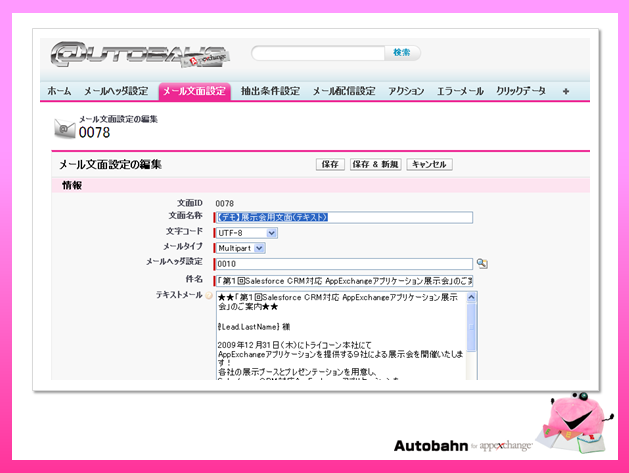Image resolution: width=629 pixels, height=473 pixels.
Task: Click inside the テキストメール text area
Action: click(341, 335)
